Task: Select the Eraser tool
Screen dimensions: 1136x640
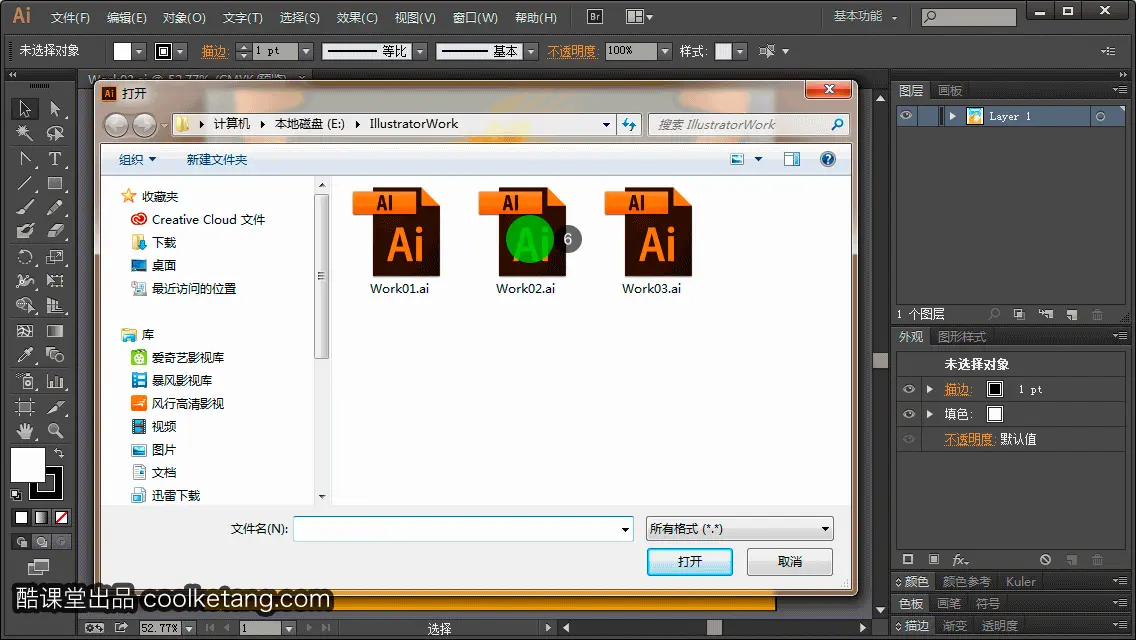Action: click(x=55, y=231)
